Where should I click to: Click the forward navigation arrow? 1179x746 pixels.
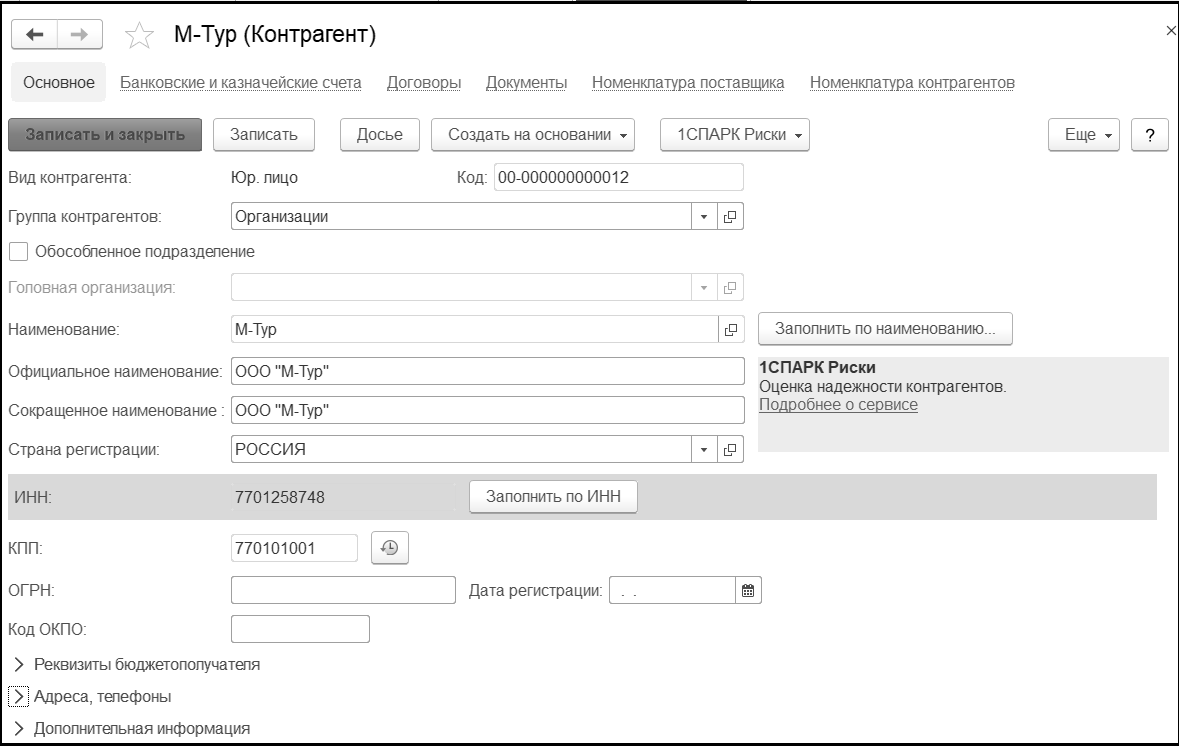tap(77, 35)
